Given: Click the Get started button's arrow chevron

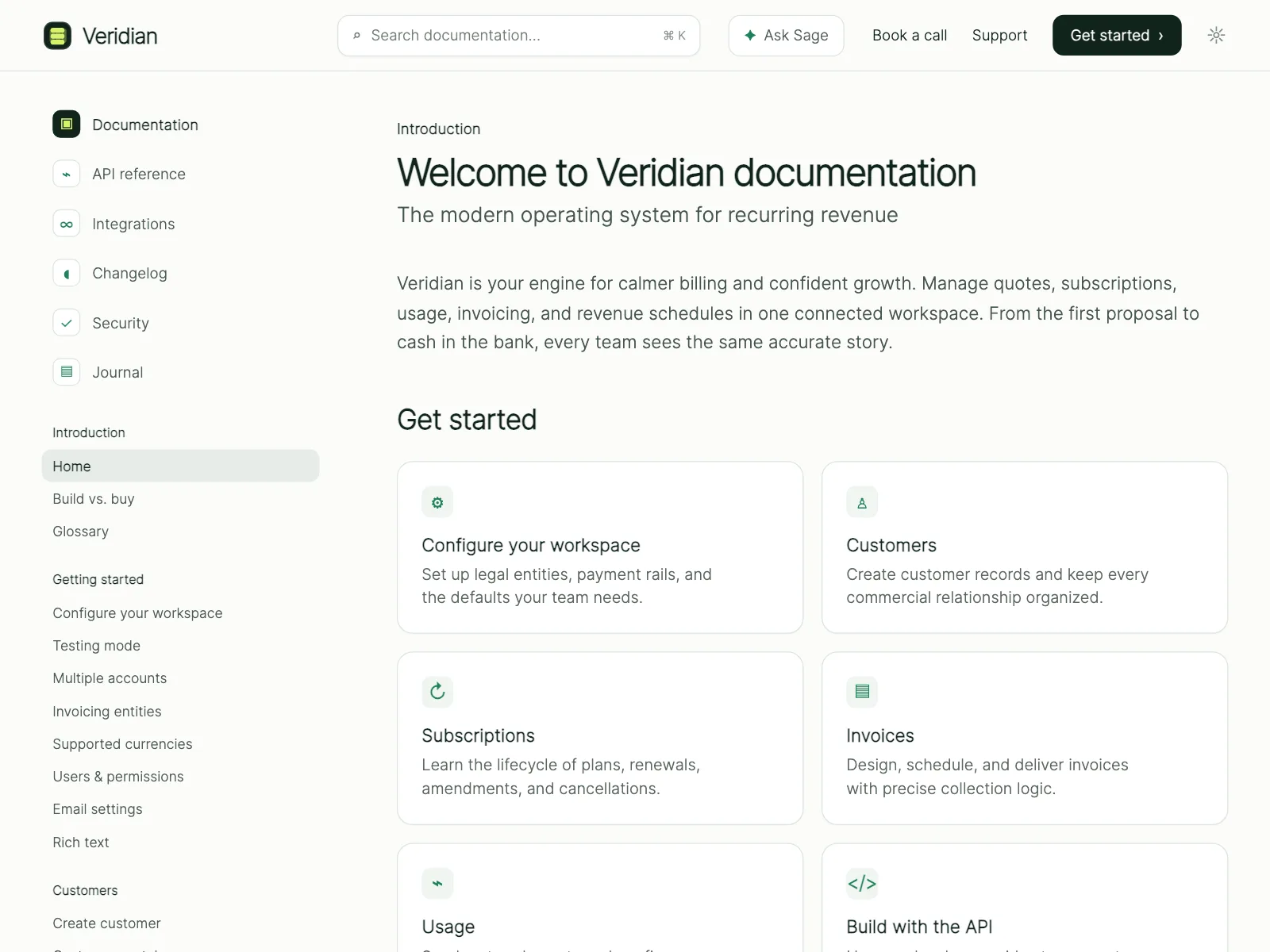Looking at the screenshot, I should coord(1160,36).
